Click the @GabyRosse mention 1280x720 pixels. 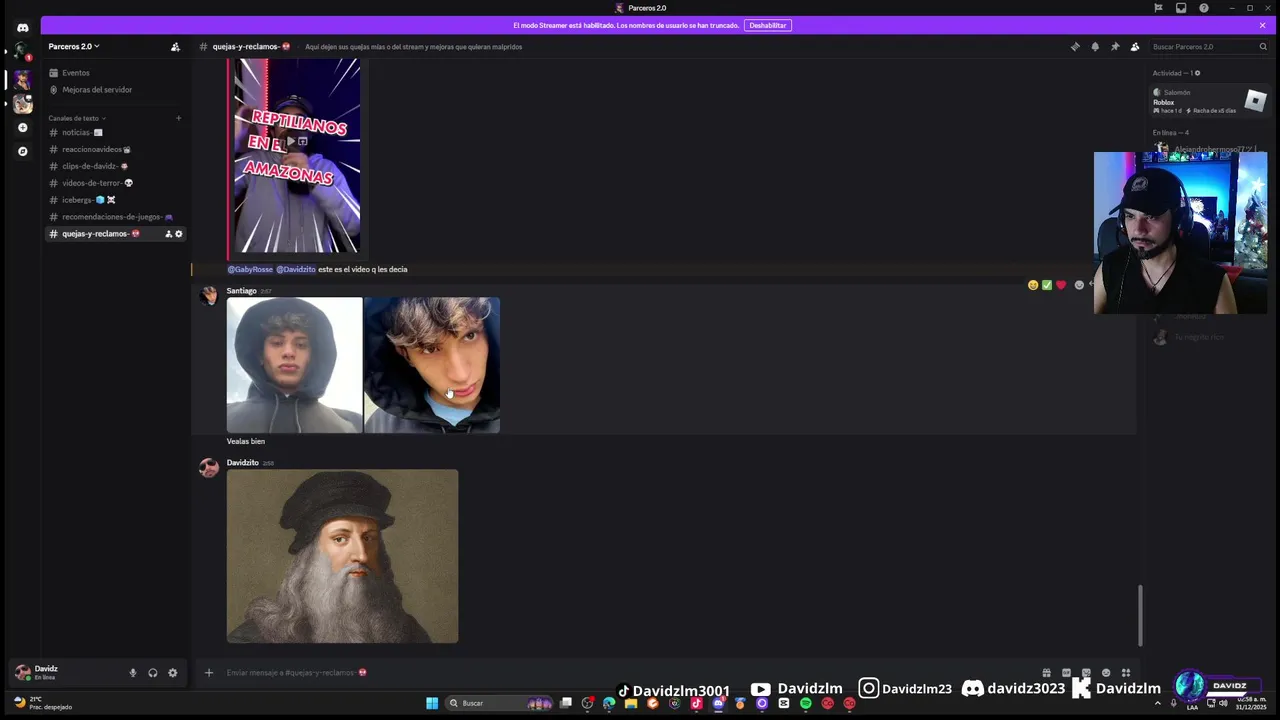point(250,269)
